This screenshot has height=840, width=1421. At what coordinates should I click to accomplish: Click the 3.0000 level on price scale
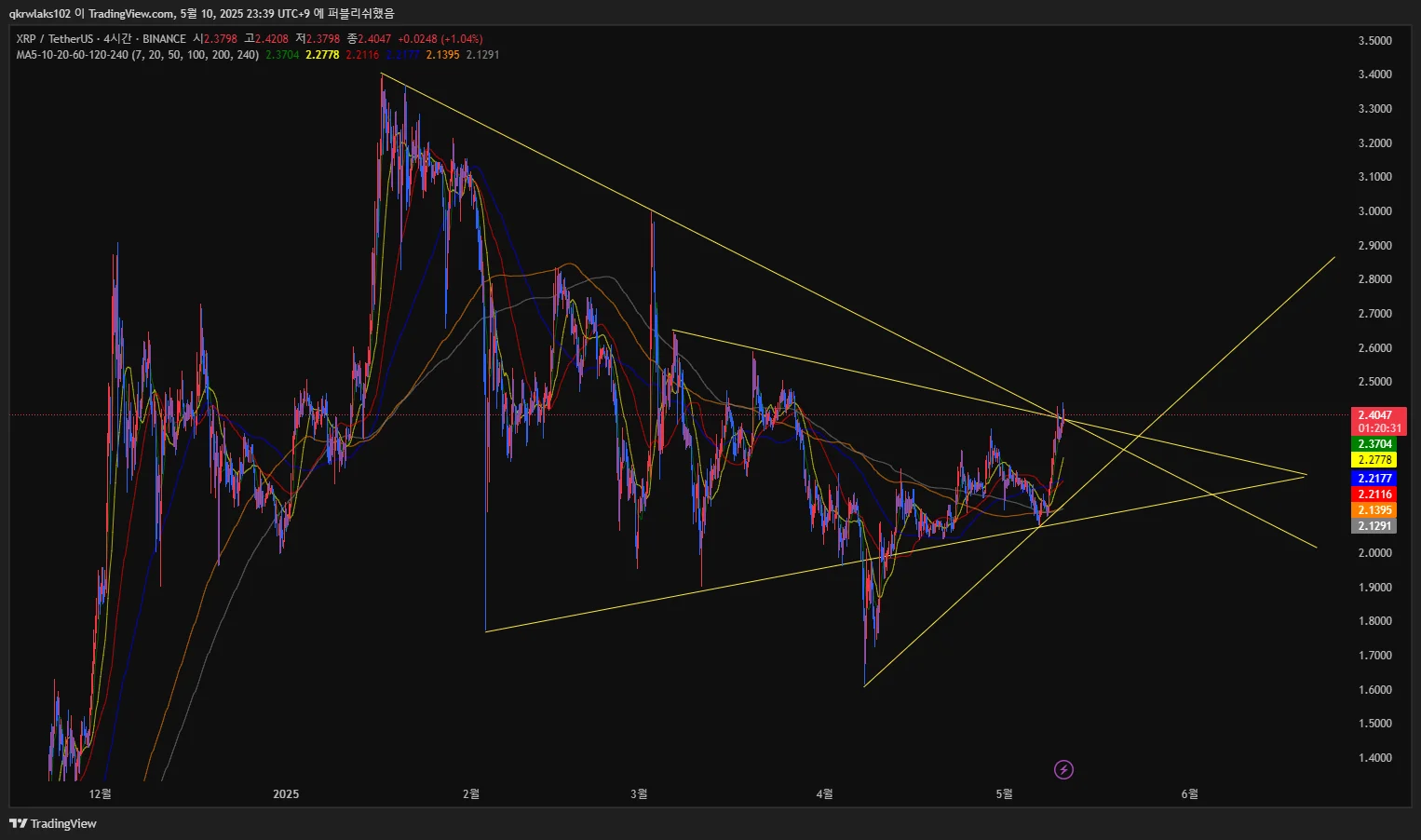tap(1374, 211)
